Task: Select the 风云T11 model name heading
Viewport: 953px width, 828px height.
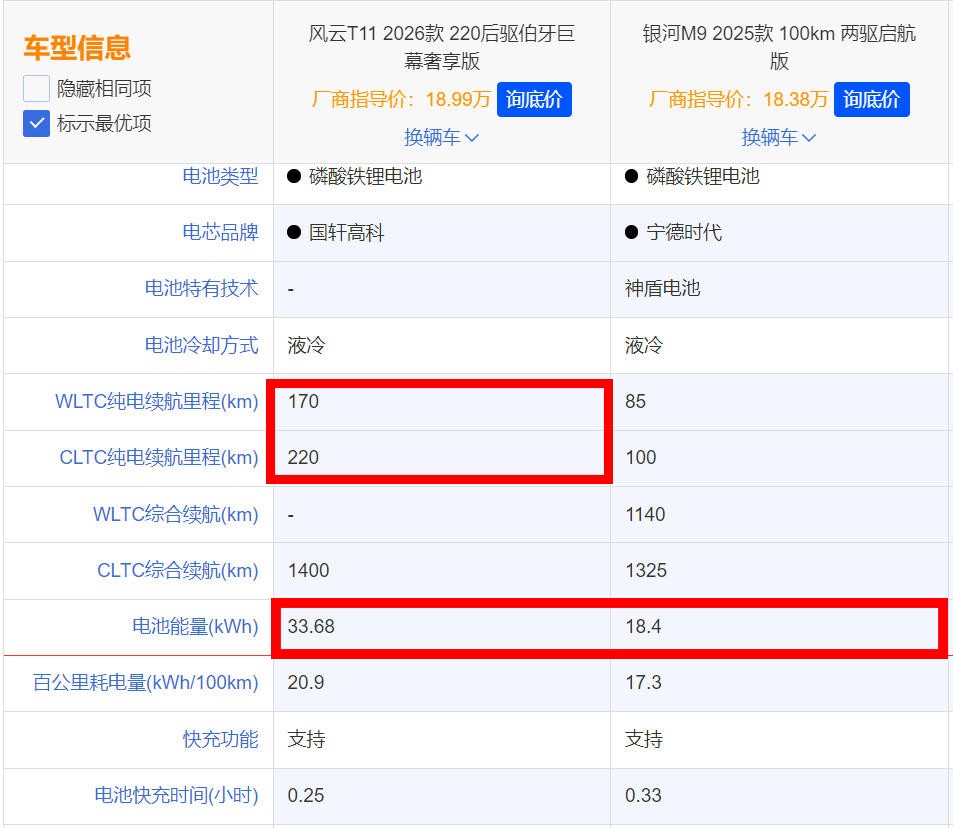Action: [441, 44]
